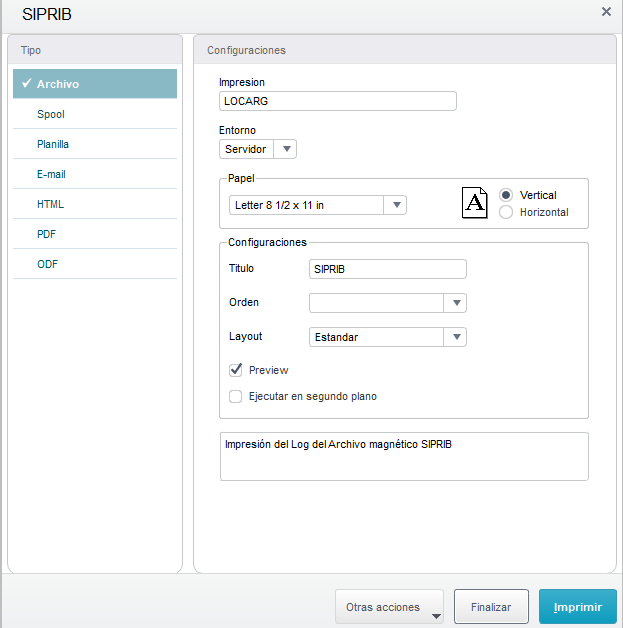
Task: Select the Archivo output type
Action: tap(95, 84)
